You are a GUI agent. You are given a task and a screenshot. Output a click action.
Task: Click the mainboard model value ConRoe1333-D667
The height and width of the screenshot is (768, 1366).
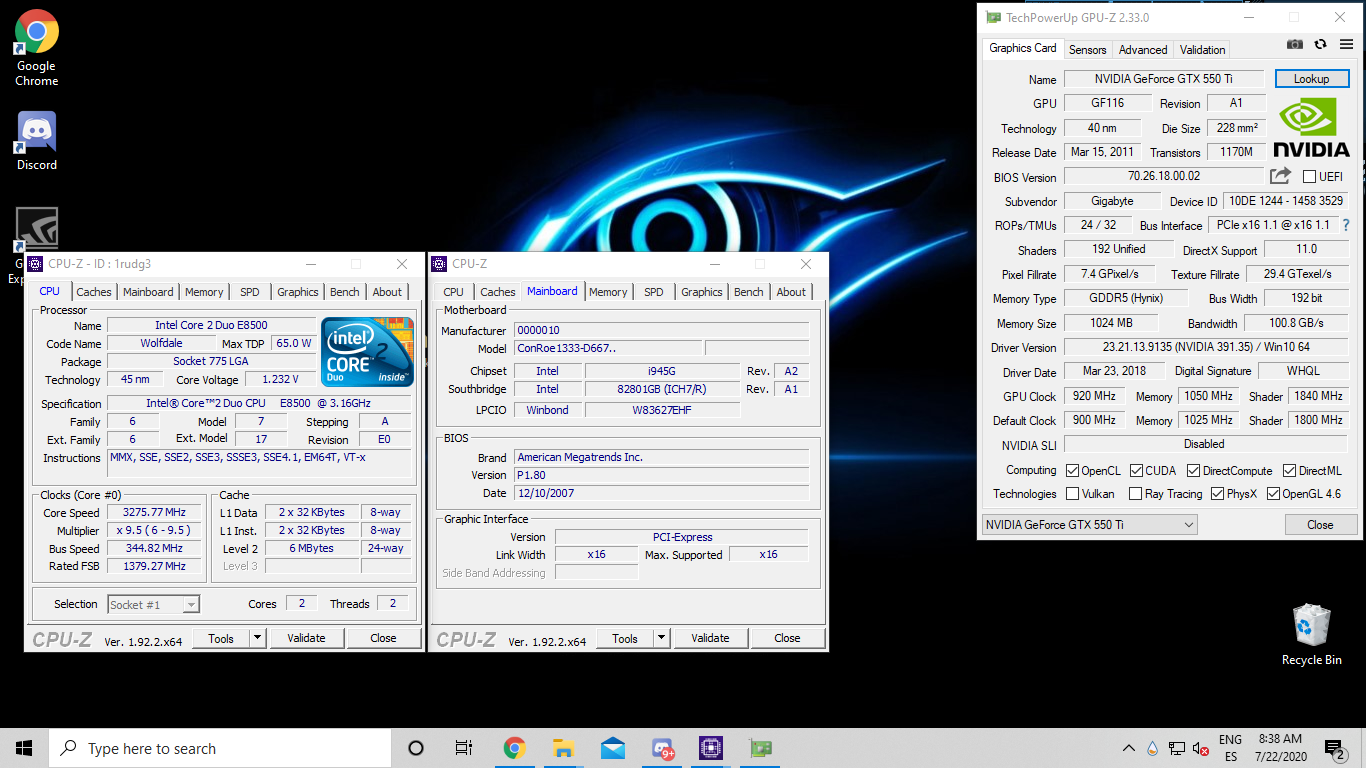(x=606, y=348)
